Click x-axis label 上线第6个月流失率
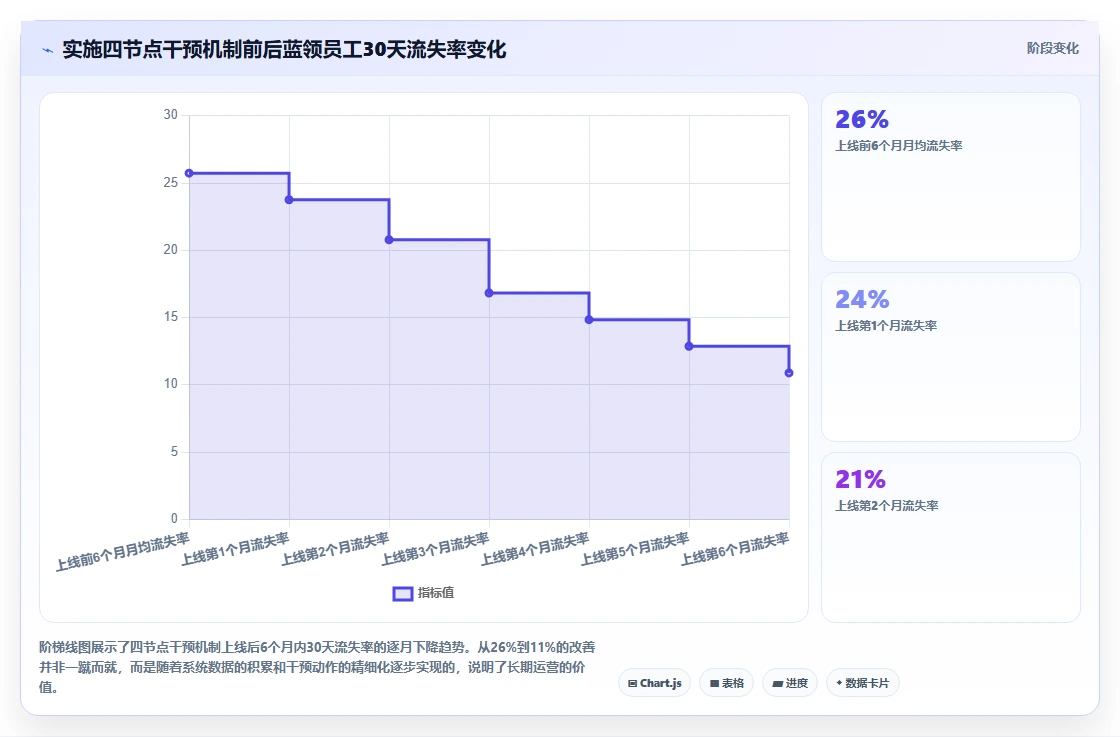 tap(735, 549)
